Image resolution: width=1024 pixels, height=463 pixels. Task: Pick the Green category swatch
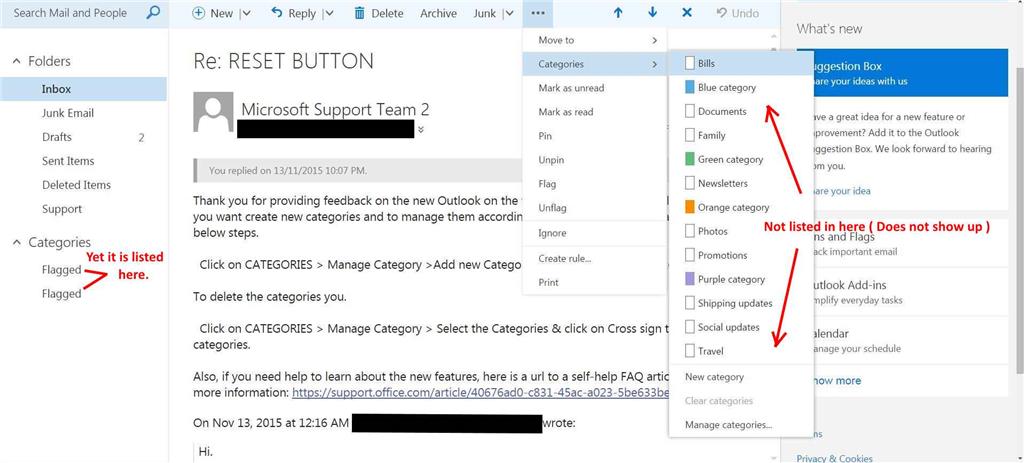690,159
